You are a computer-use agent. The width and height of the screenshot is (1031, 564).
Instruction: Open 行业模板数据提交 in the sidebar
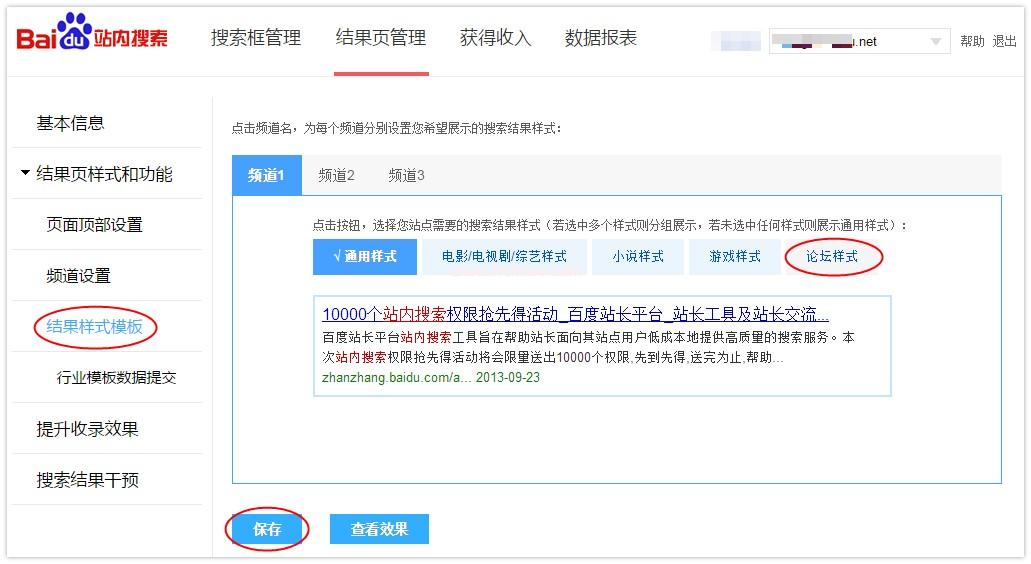point(116,377)
